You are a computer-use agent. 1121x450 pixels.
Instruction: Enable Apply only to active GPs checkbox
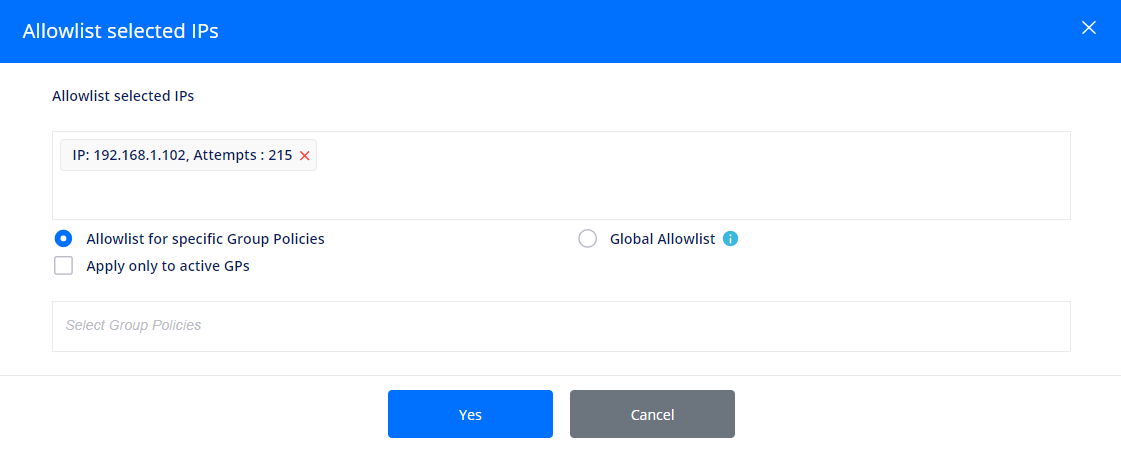click(64, 266)
